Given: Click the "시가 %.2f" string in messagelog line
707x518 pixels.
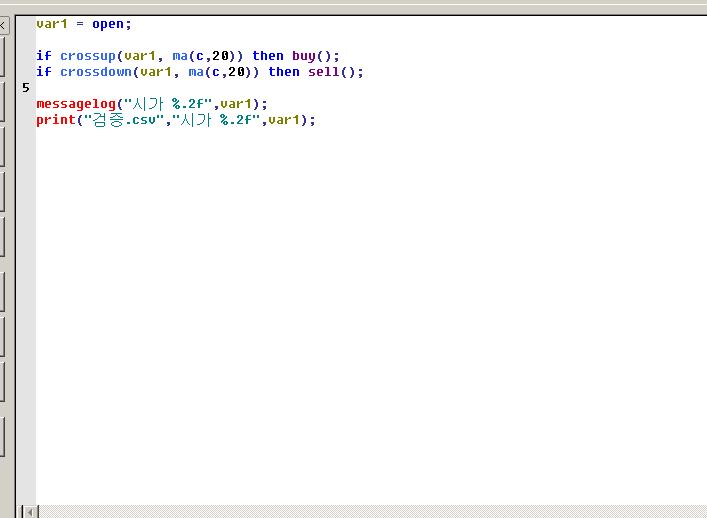Looking at the screenshot, I should coord(168,104).
